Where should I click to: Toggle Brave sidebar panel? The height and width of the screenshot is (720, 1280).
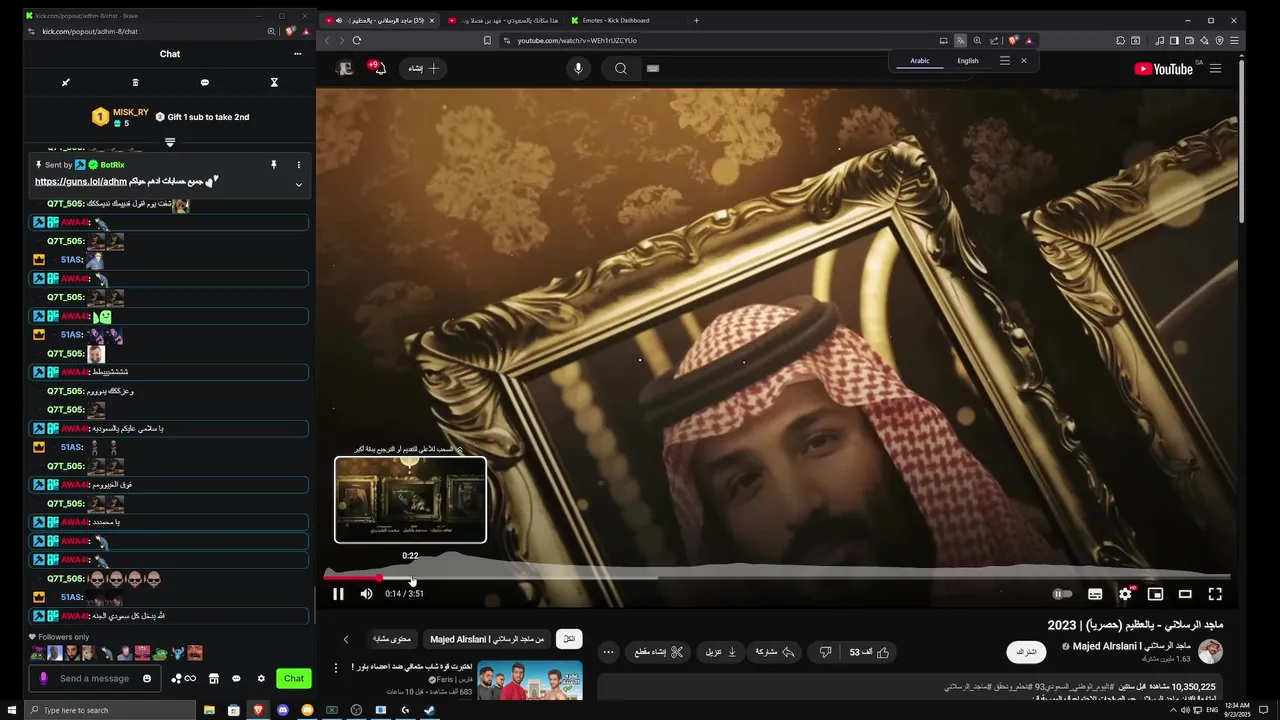click(x=1174, y=40)
